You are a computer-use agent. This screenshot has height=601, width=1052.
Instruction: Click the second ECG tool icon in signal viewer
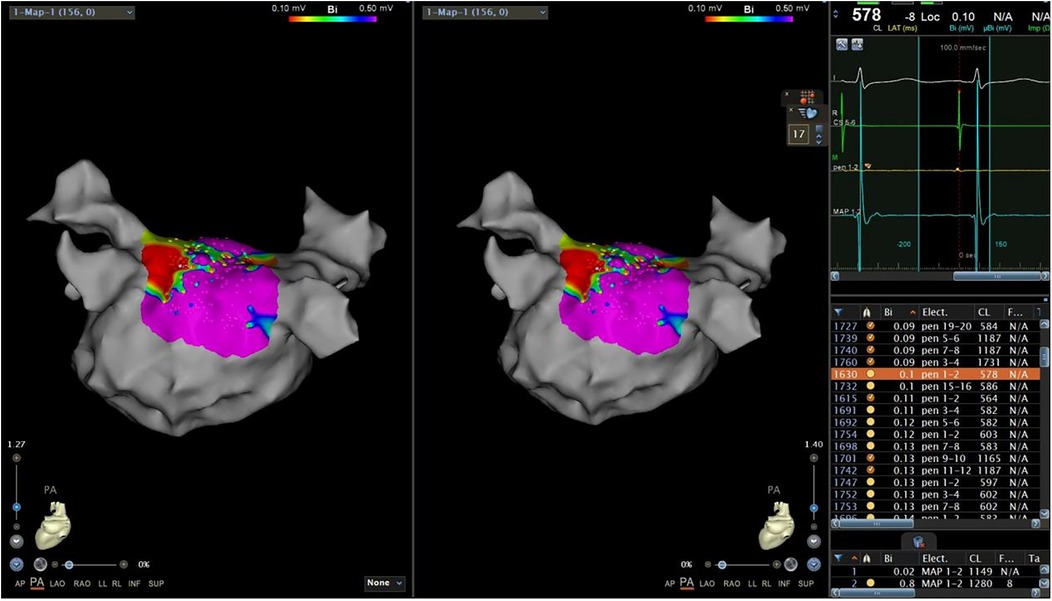[x=857, y=45]
